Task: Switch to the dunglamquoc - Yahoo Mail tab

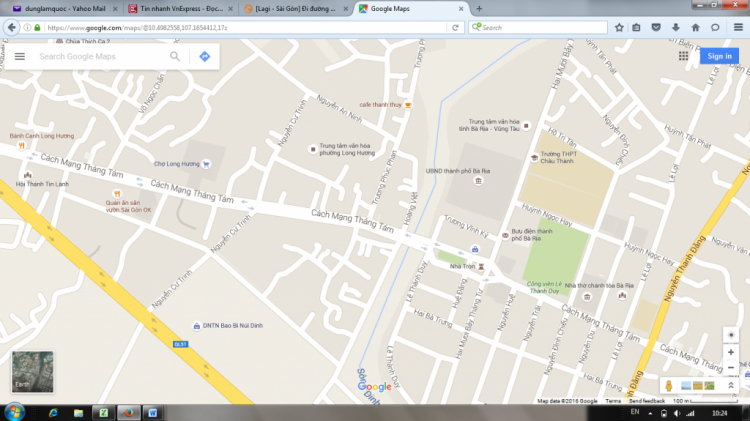Action: (65, 9)
